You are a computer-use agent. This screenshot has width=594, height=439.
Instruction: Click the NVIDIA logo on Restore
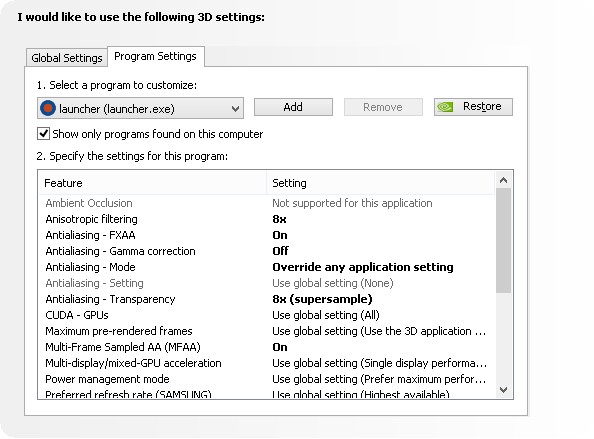(445, 107)
